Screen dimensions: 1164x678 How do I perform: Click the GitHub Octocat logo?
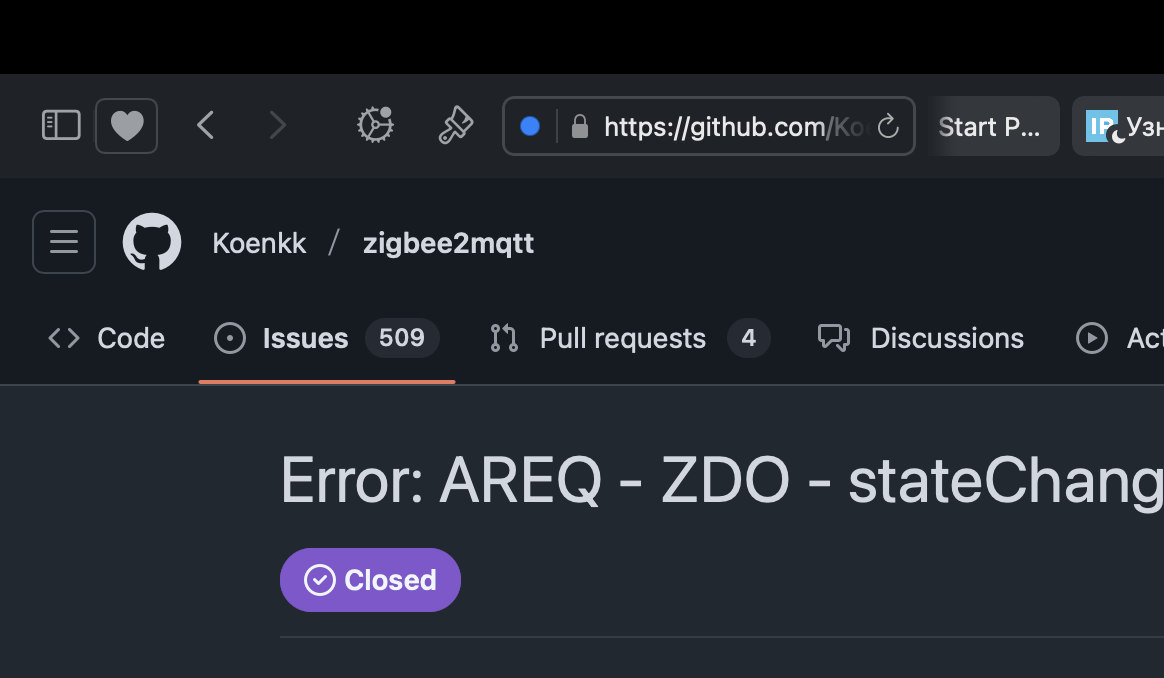pyautogui.click(x=152, y=242)
